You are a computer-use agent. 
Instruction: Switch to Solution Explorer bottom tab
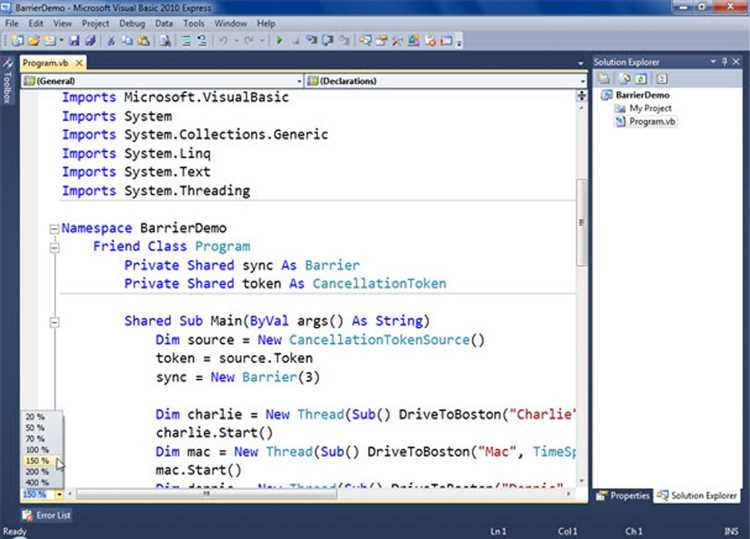click(697, 496)
